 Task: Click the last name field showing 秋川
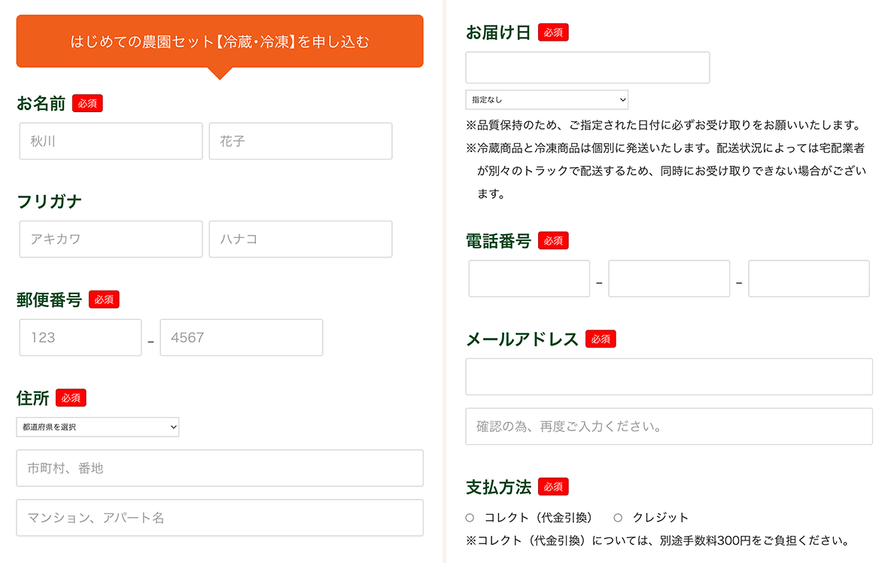(x=110, y=141)
